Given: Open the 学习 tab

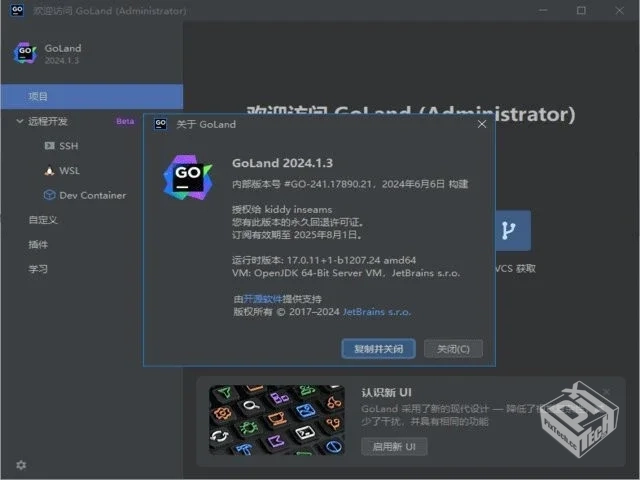Looking at the screenshot, I should click(38, 269).
